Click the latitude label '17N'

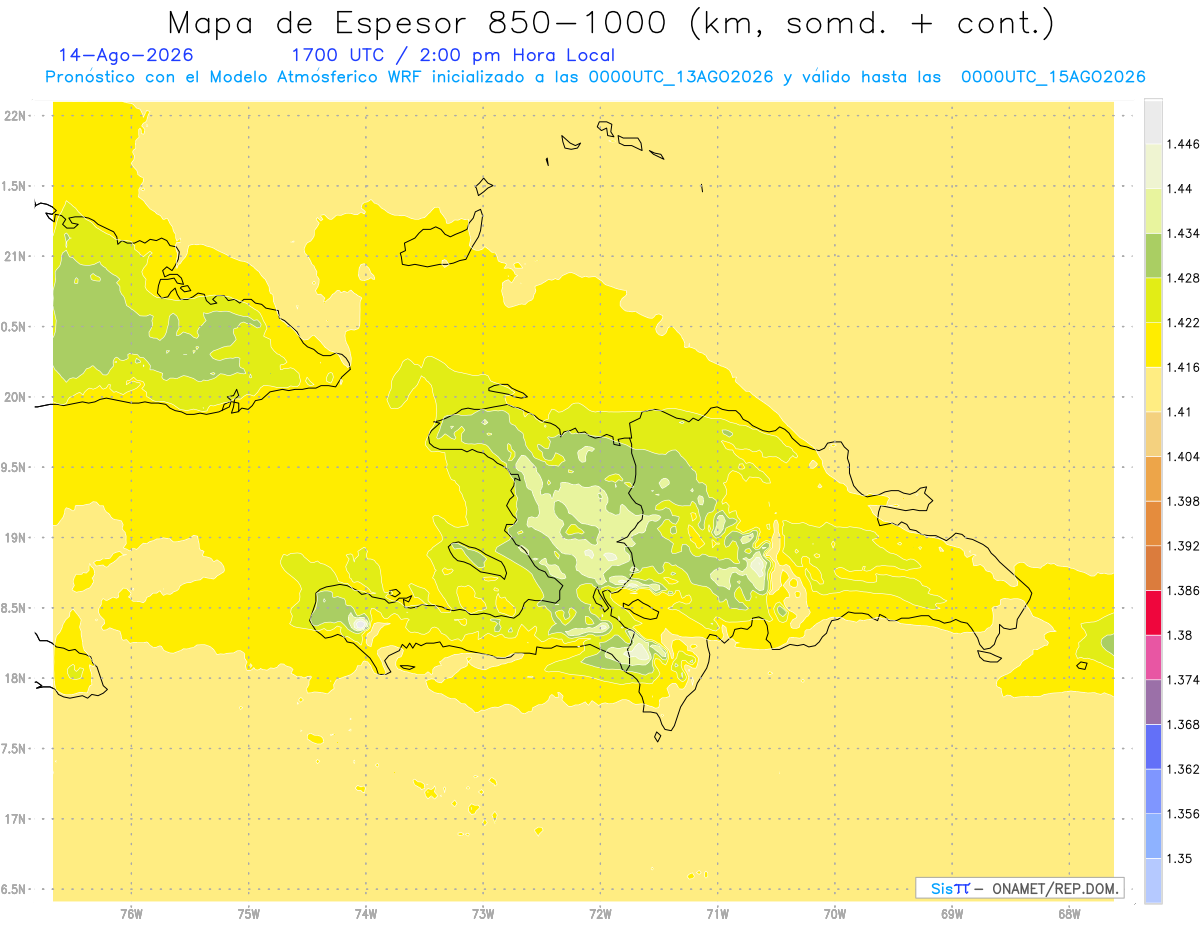pyautogui.click(x=15, y=820)
